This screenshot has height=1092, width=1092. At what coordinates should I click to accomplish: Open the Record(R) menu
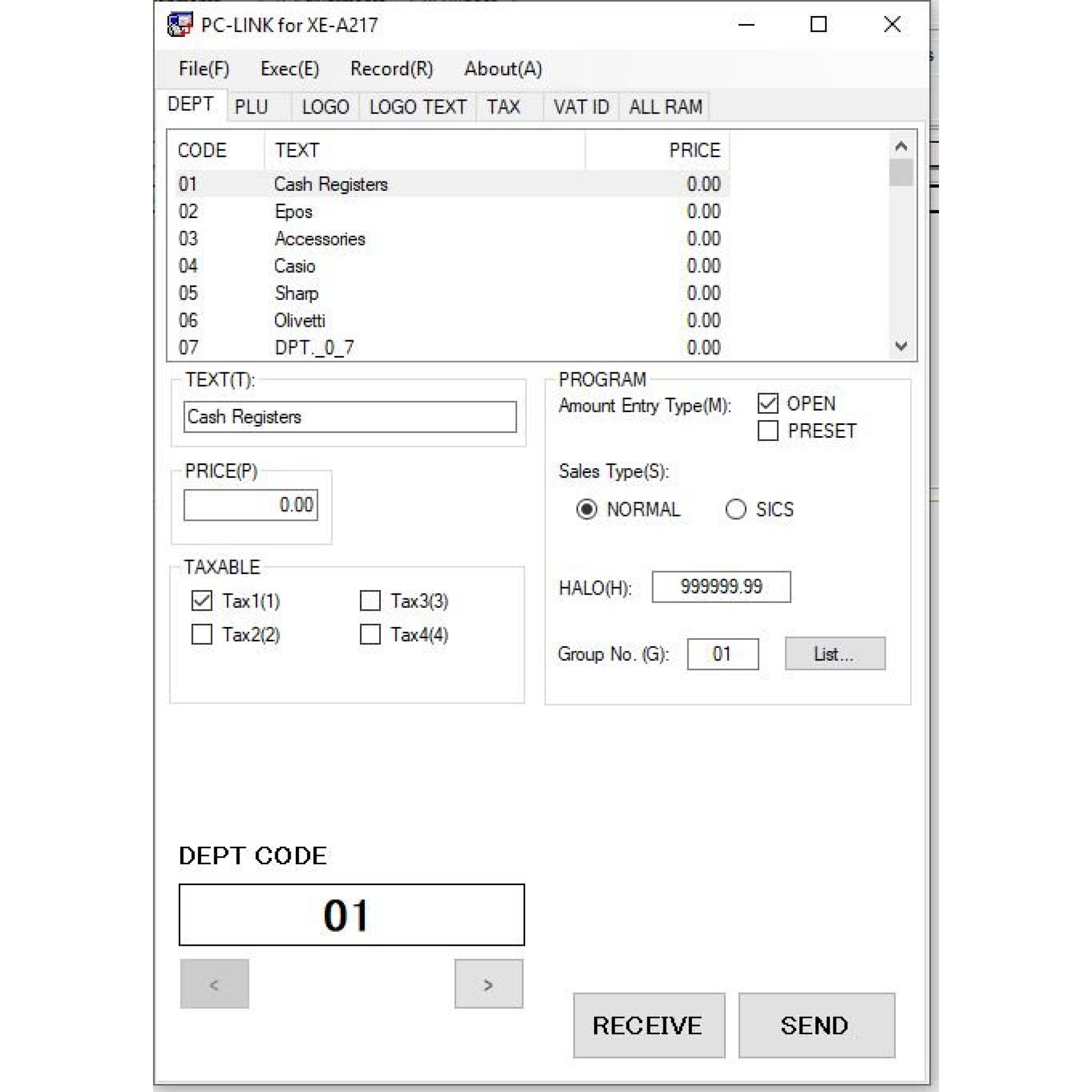[391, 69]
